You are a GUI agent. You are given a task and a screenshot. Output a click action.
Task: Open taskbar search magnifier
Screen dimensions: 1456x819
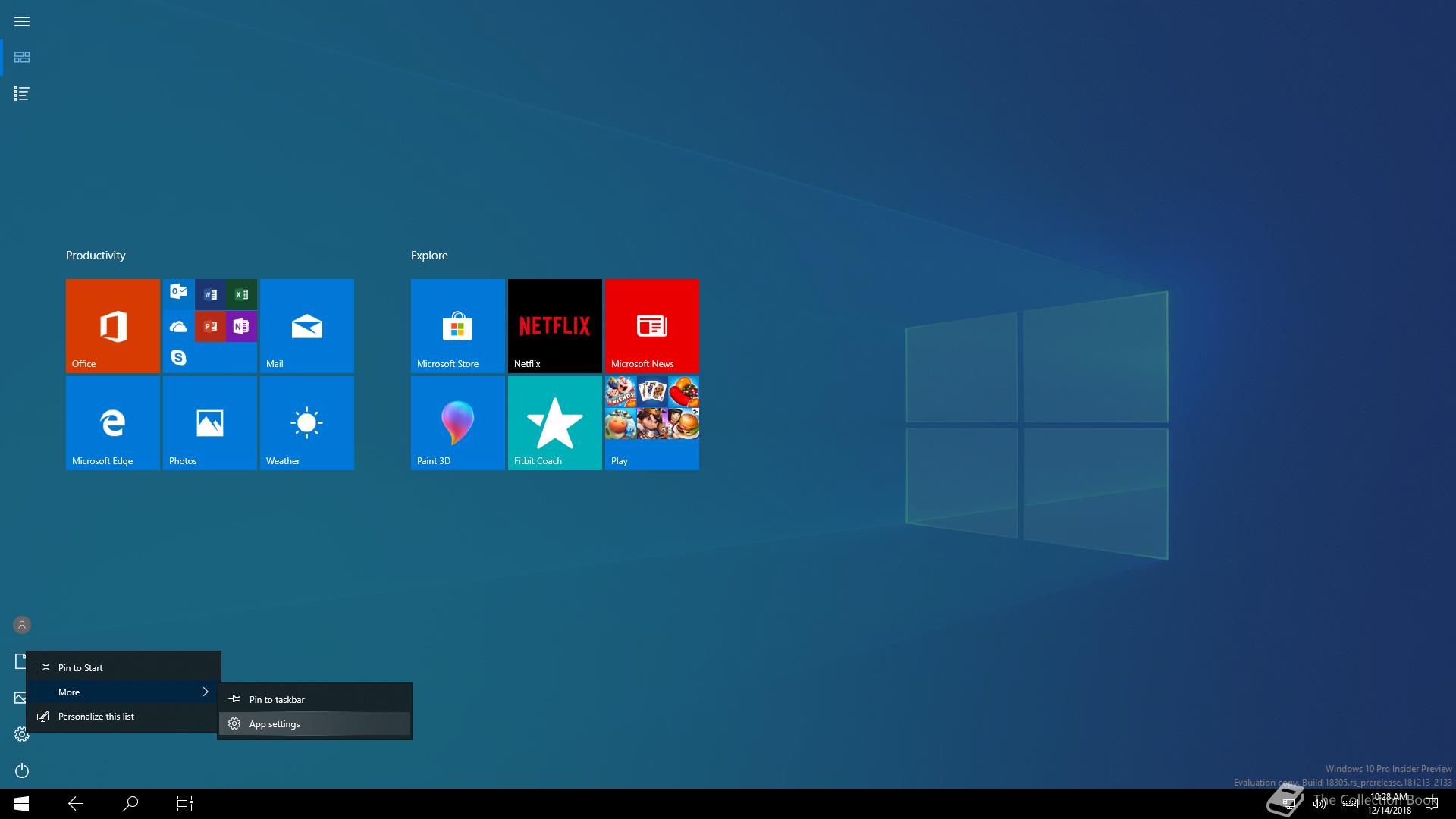coord(130,804)
